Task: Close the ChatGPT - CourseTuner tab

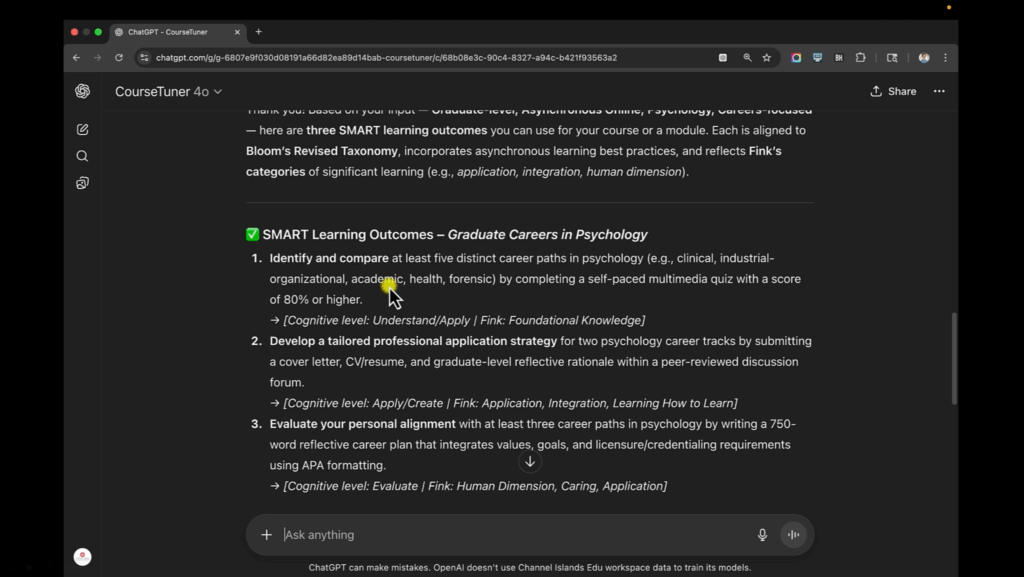Action: click(237, 32)
